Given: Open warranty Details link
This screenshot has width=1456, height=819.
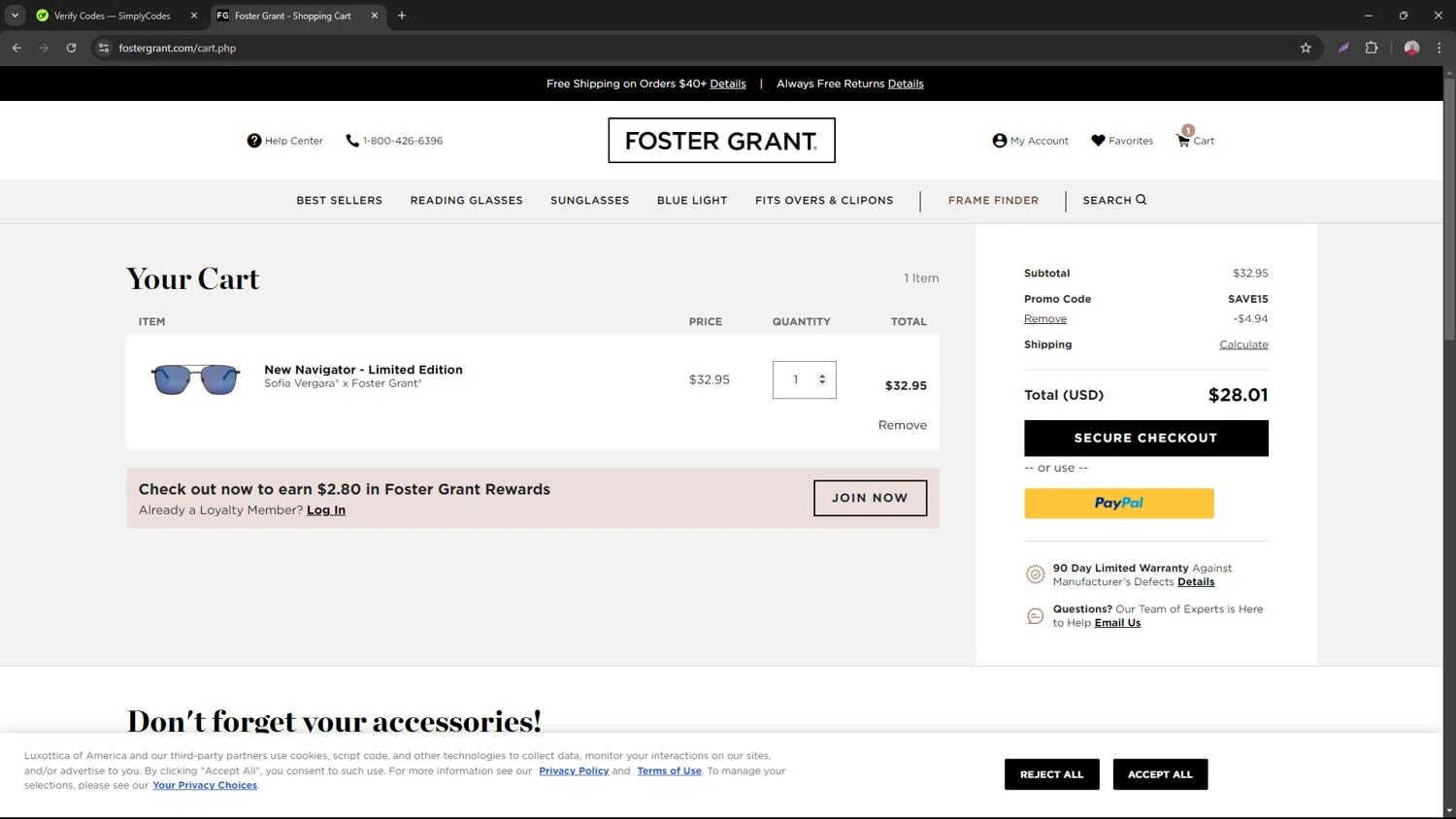Looking at the screenshot, I should (x=1196, y=582).
